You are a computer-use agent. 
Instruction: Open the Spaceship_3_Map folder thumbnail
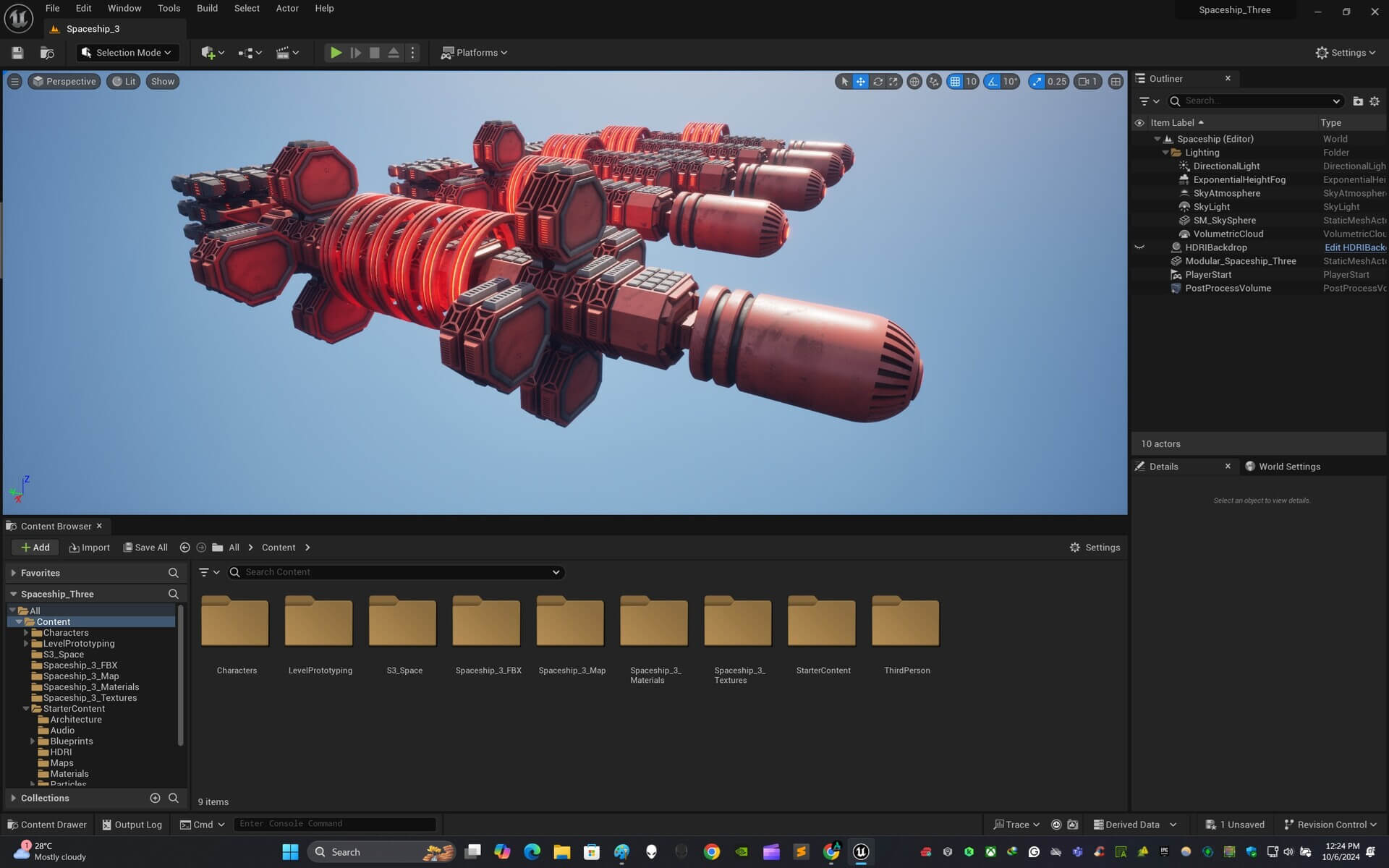point(571,622)
